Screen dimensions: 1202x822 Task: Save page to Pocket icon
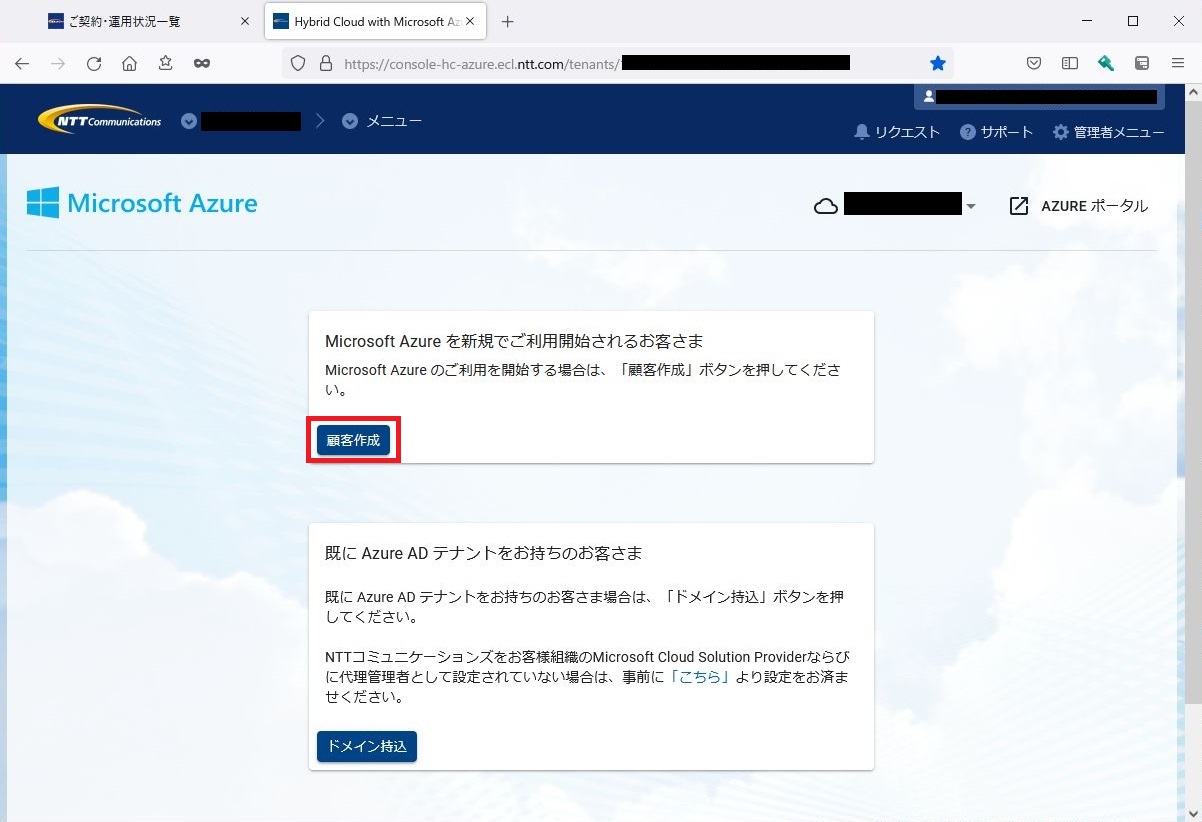(x=1034, y=63)
